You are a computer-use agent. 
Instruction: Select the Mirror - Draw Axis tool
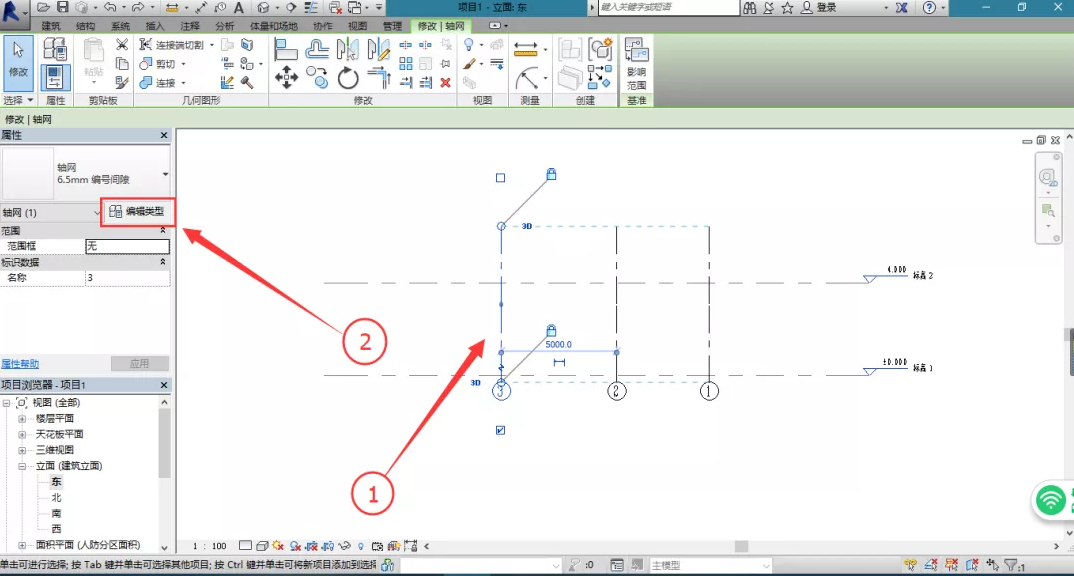pos(378,49)
